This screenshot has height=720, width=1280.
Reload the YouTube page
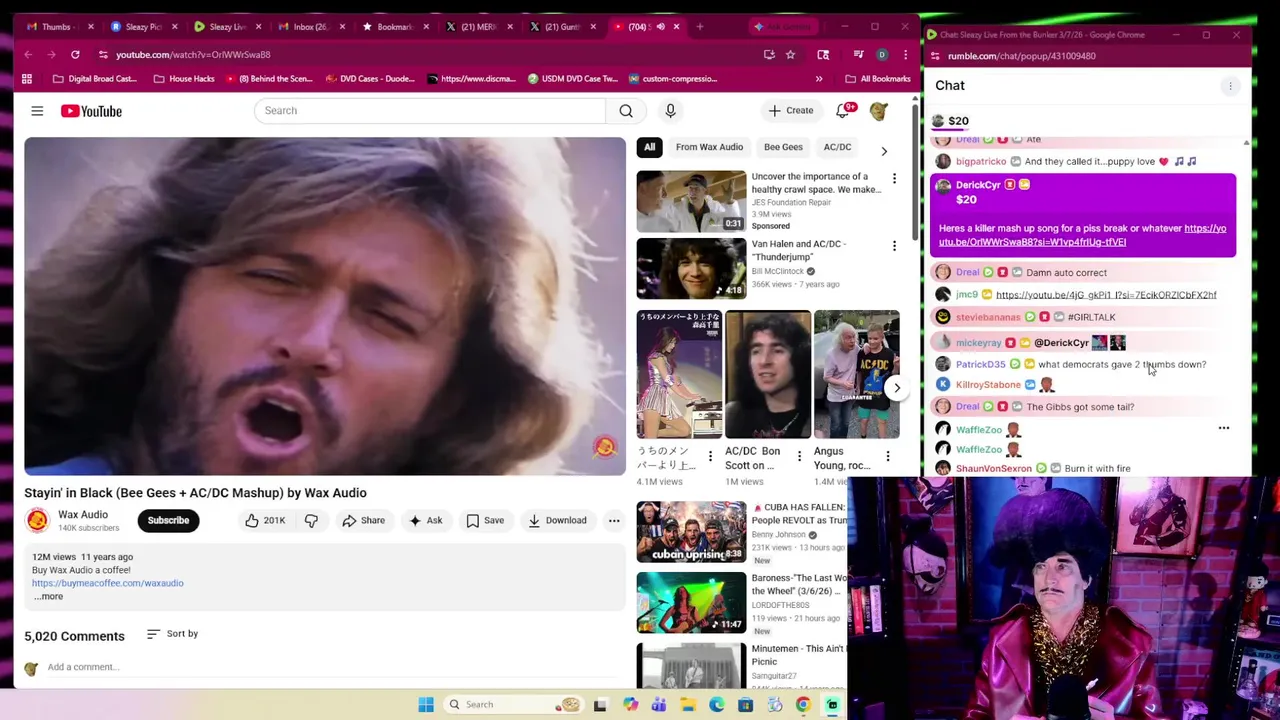[x=75, y=55]
